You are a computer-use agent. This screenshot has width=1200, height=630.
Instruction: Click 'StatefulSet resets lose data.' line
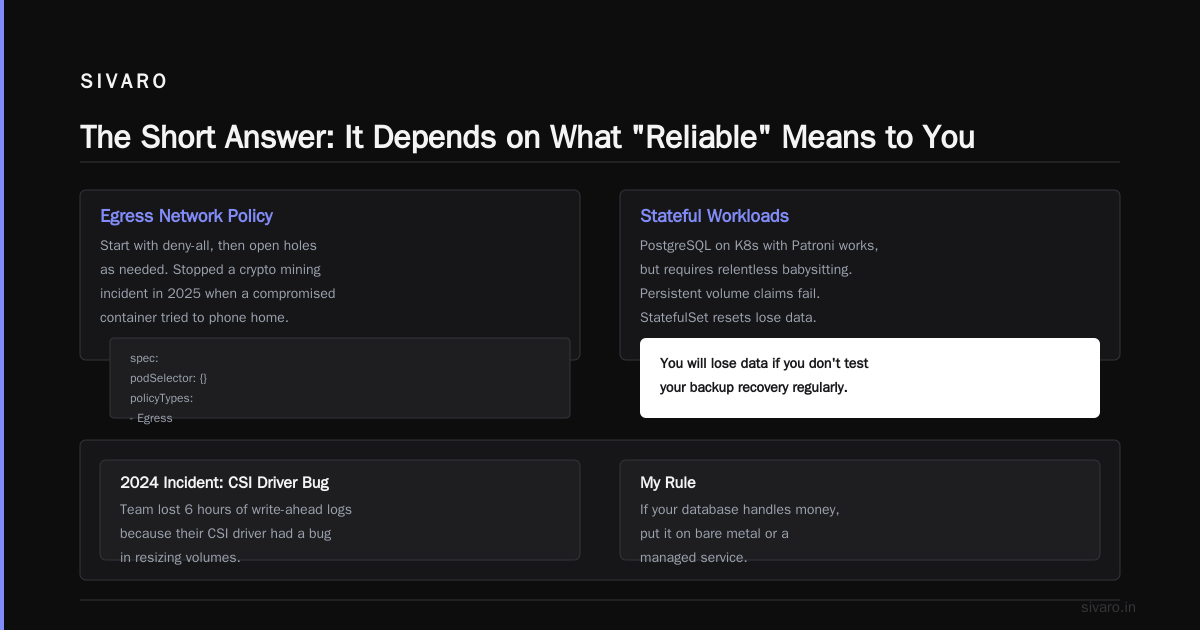tap(728, 317)
